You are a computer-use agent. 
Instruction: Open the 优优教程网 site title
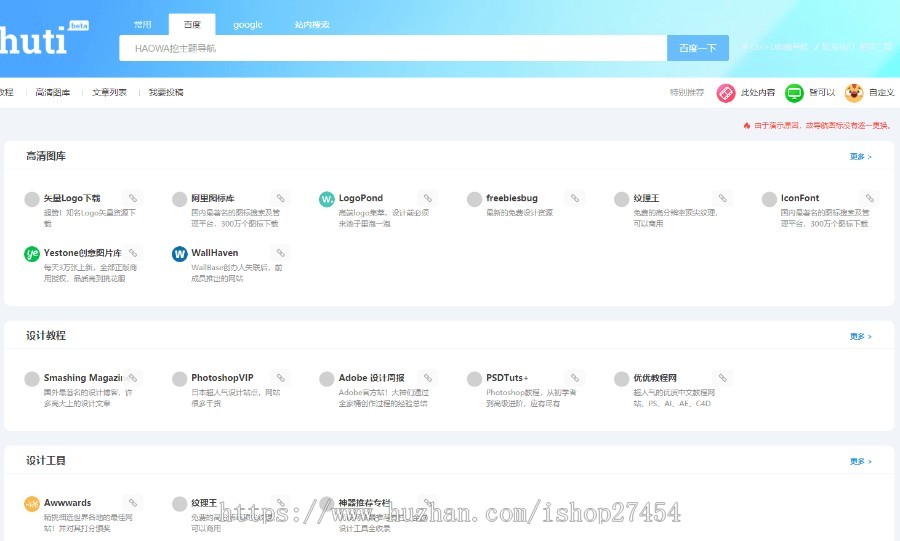coord(655,378)
